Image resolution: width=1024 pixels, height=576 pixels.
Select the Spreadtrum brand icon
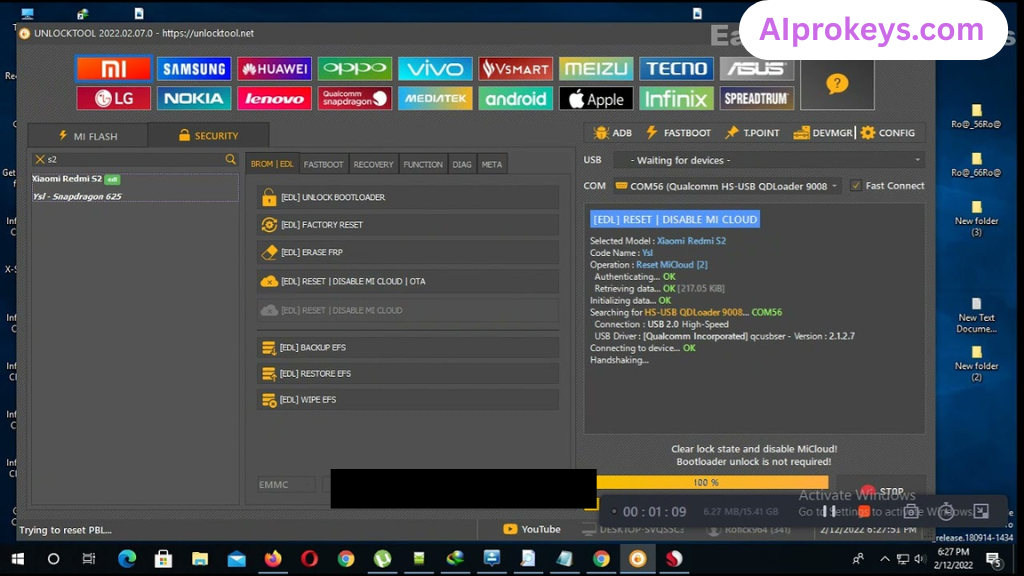tap(756, 99)
